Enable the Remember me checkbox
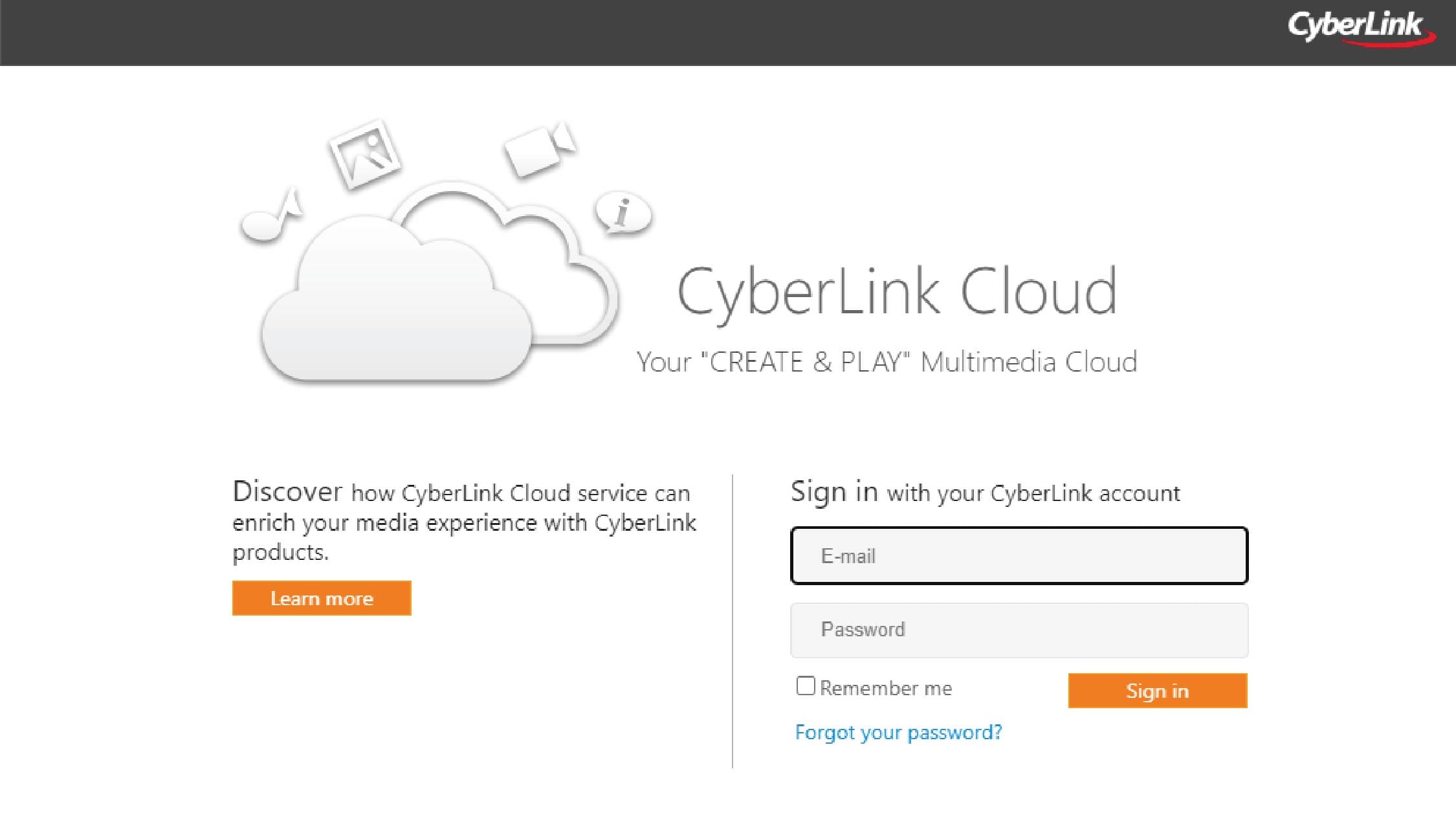 pos(805,685)
